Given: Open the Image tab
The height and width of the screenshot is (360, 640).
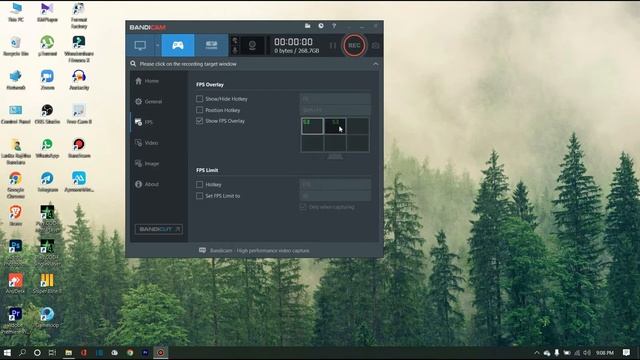Looking at the screenshot, I should pos(147,163).
